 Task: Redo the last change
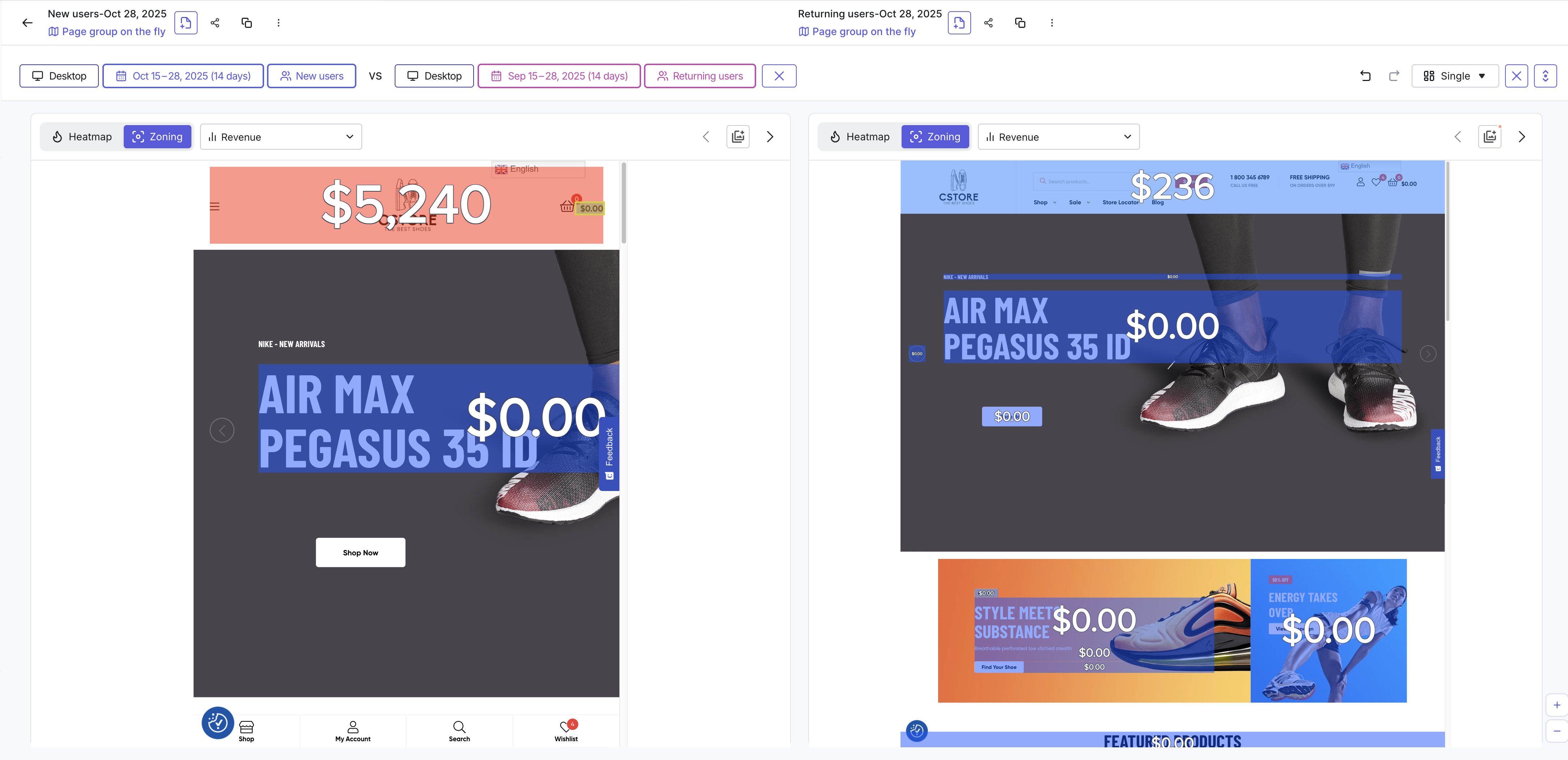[x=1394, y=76]
